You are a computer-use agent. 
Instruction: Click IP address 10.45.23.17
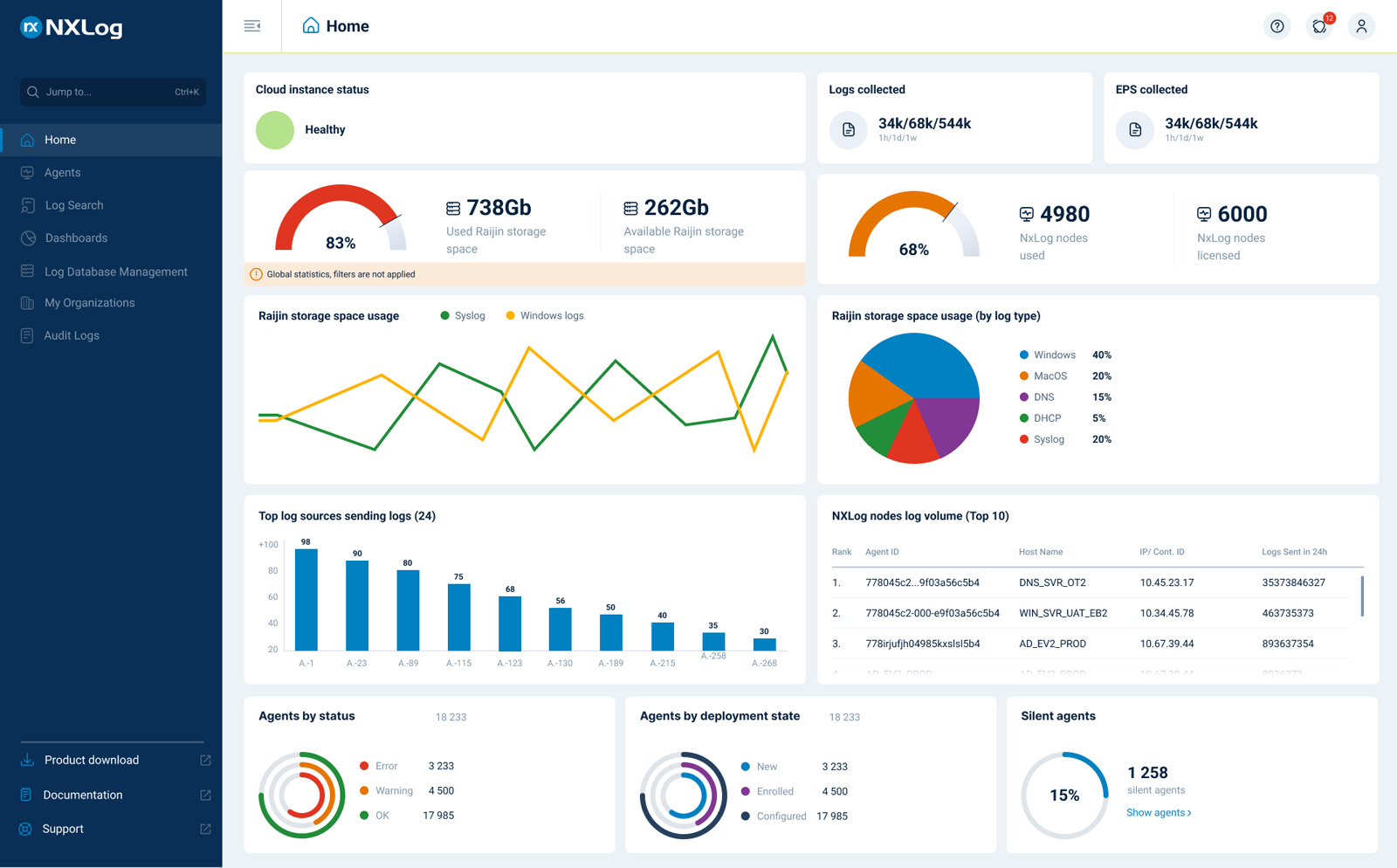[x=1166, y=582]
